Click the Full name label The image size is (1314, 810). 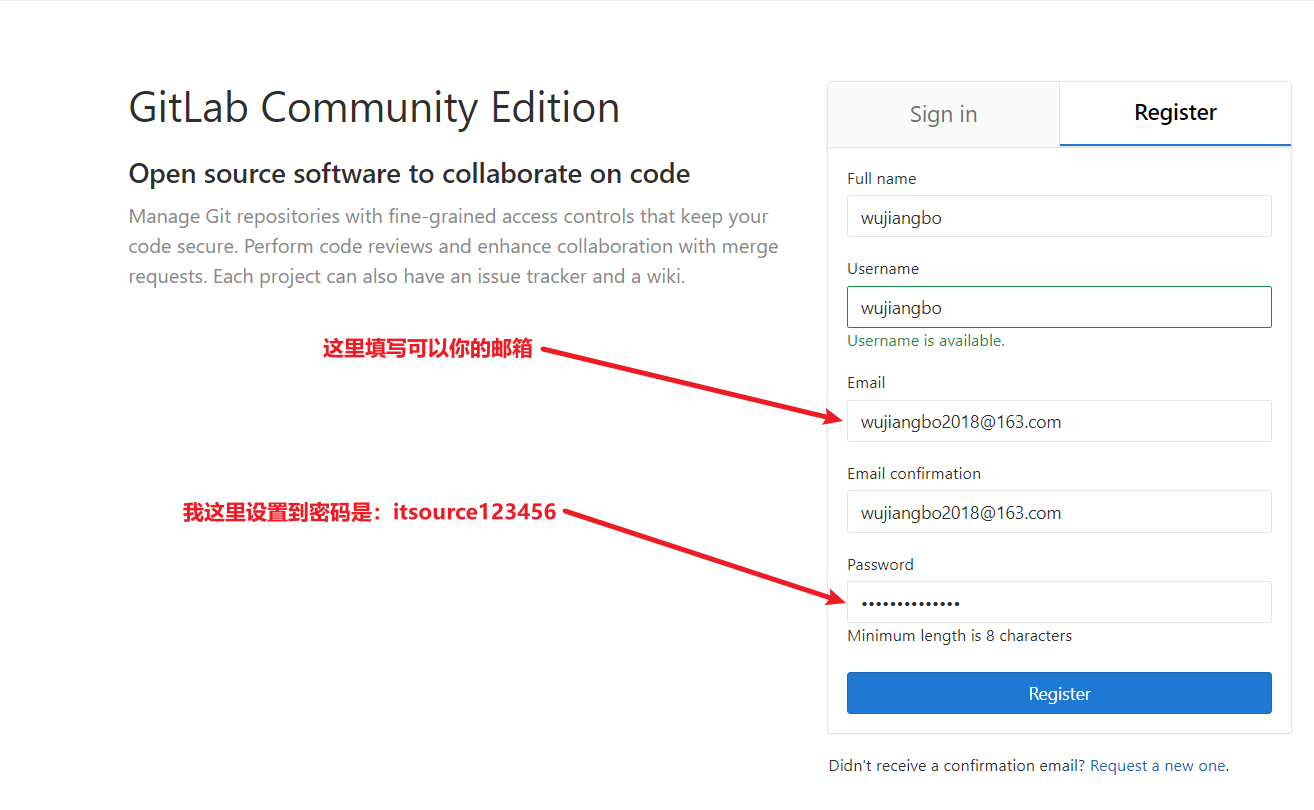881,179
